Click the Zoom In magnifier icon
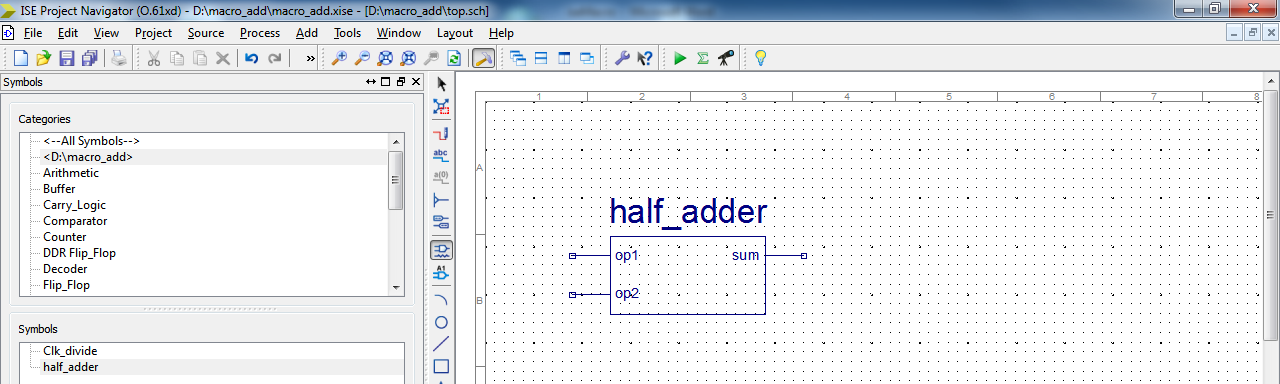The height and width of the screenshot is (384, 1280). (x=340, y=58)
